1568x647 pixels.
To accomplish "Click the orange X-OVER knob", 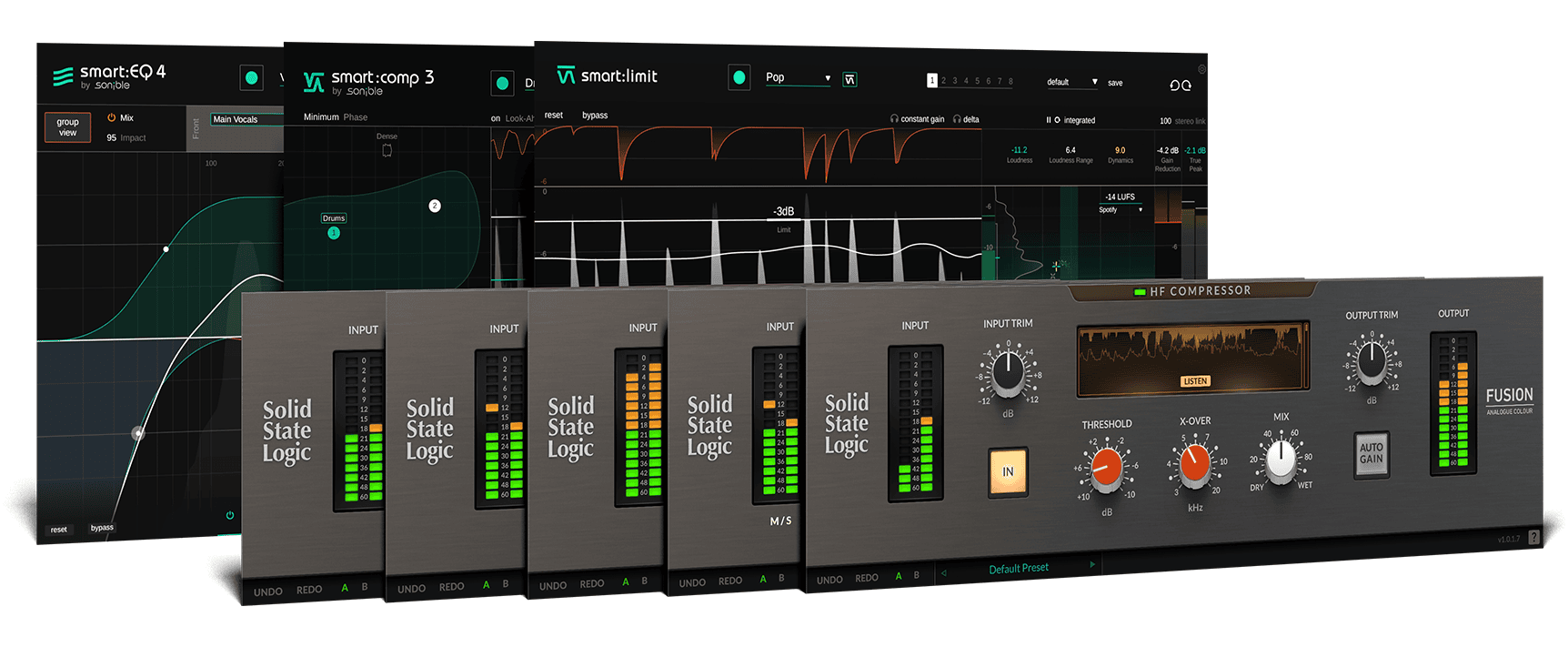I will coord(1194,465).
